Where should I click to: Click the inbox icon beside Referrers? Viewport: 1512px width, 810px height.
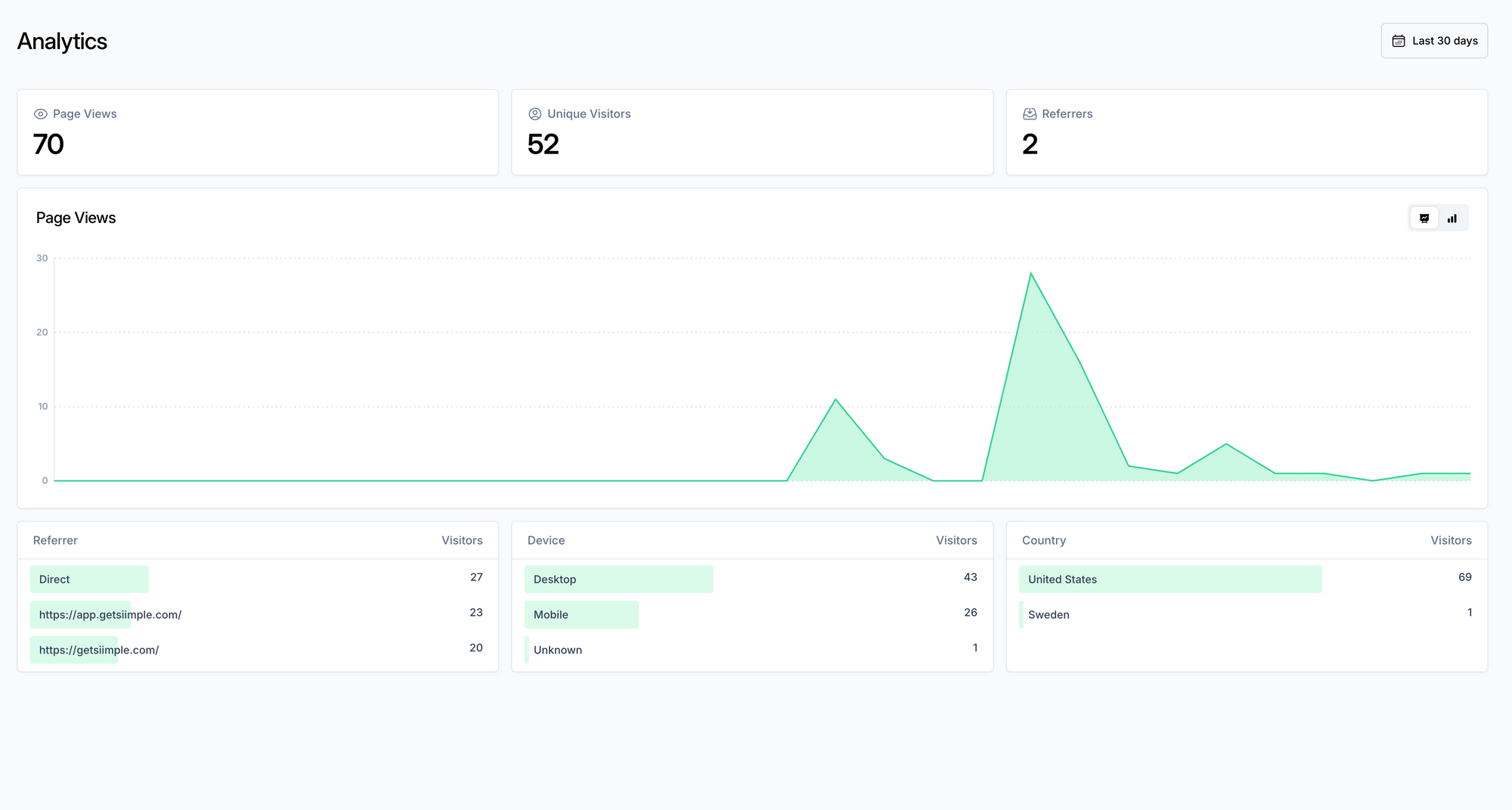[1030, 114]
